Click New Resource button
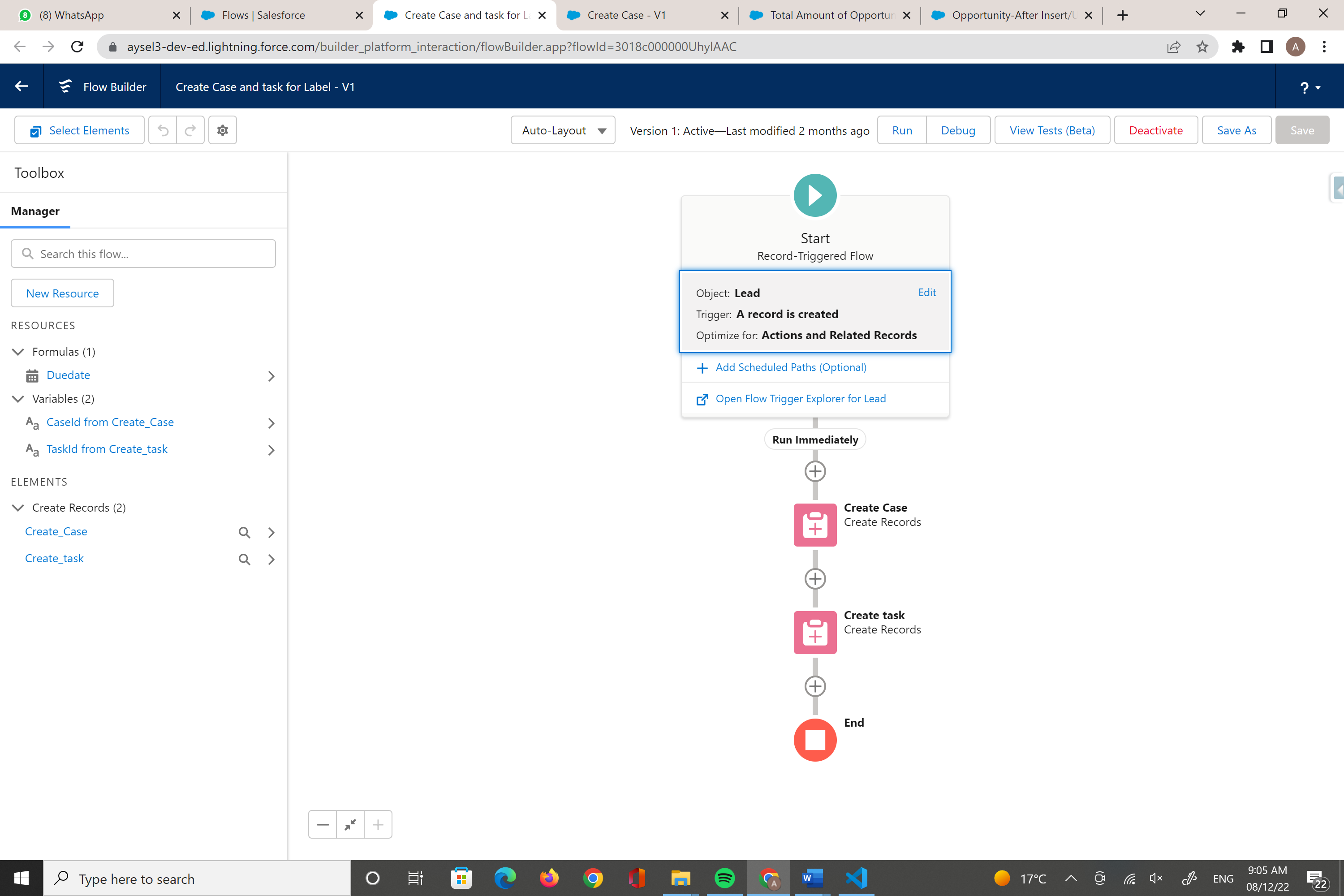The height and width of the screenshot is (896, 1344). (62, 293)
